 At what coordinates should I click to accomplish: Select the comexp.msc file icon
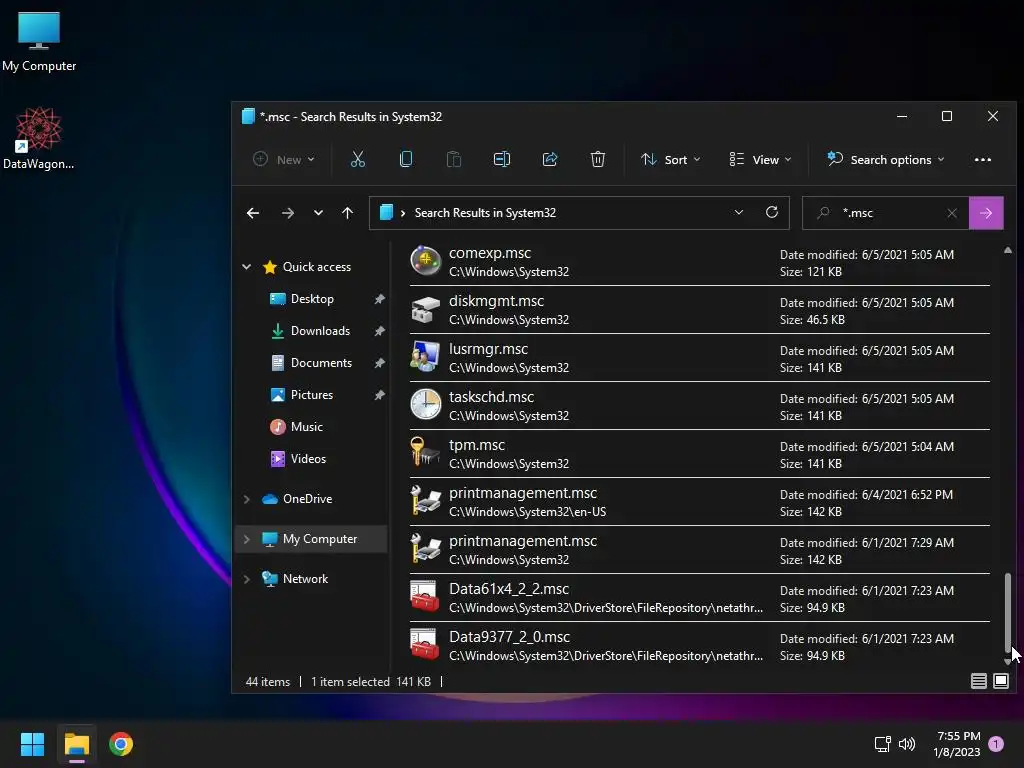[x=425, y=261]
